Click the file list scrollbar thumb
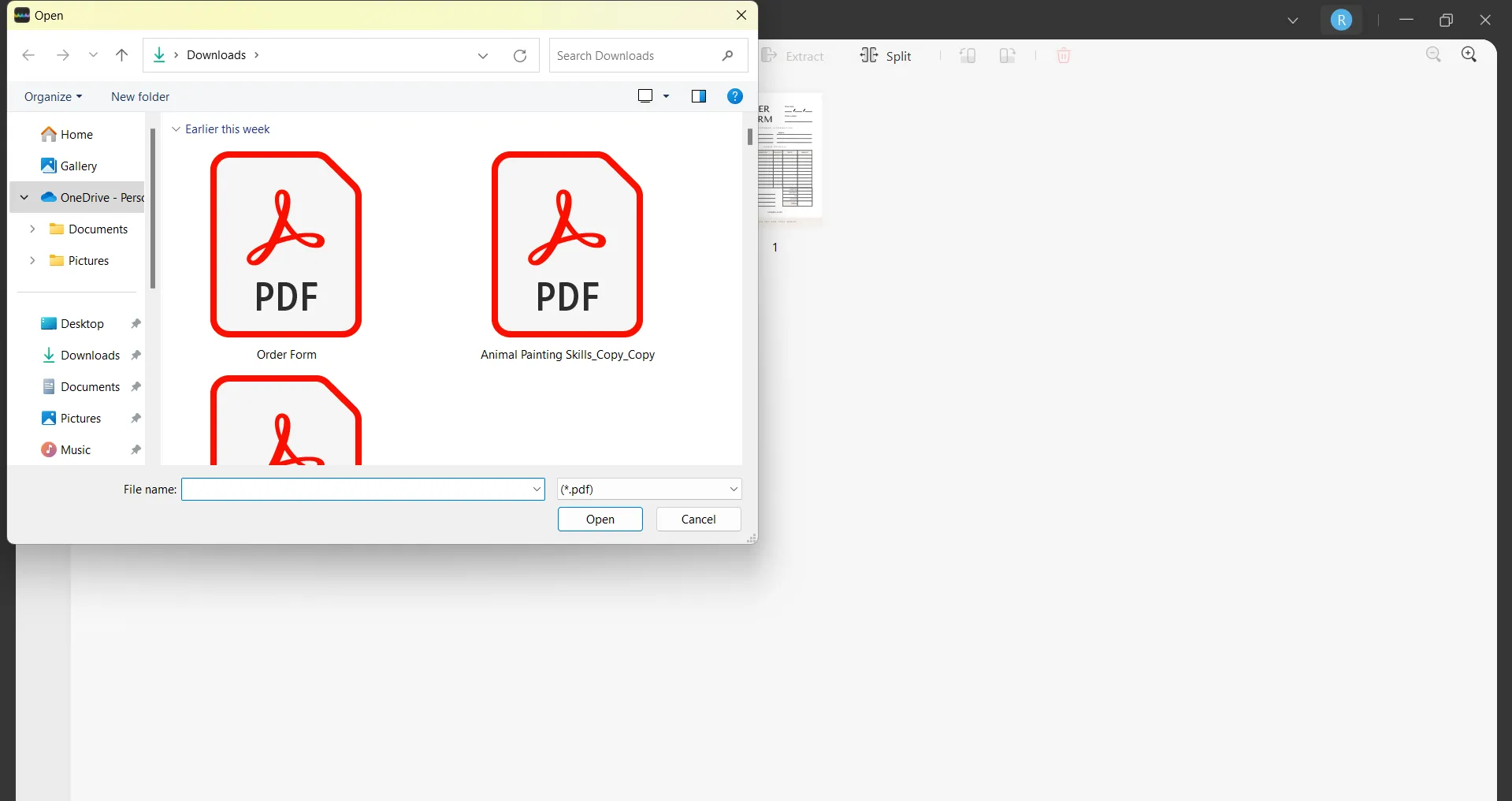Viewport: 1512px width, 801px height. click(x=750, y=137)
